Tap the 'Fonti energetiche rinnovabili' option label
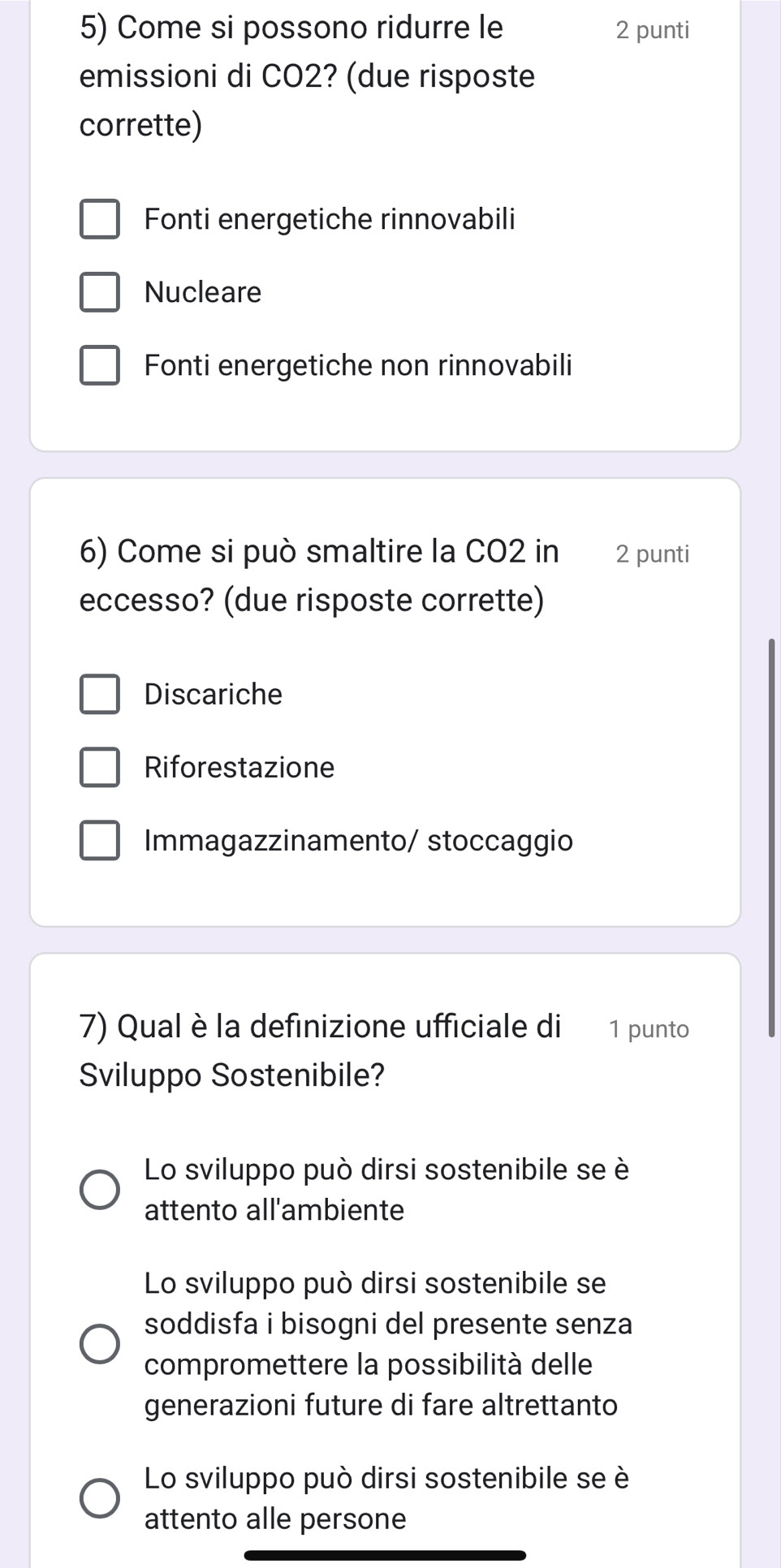781x1568 pixels. click(330, 220)
